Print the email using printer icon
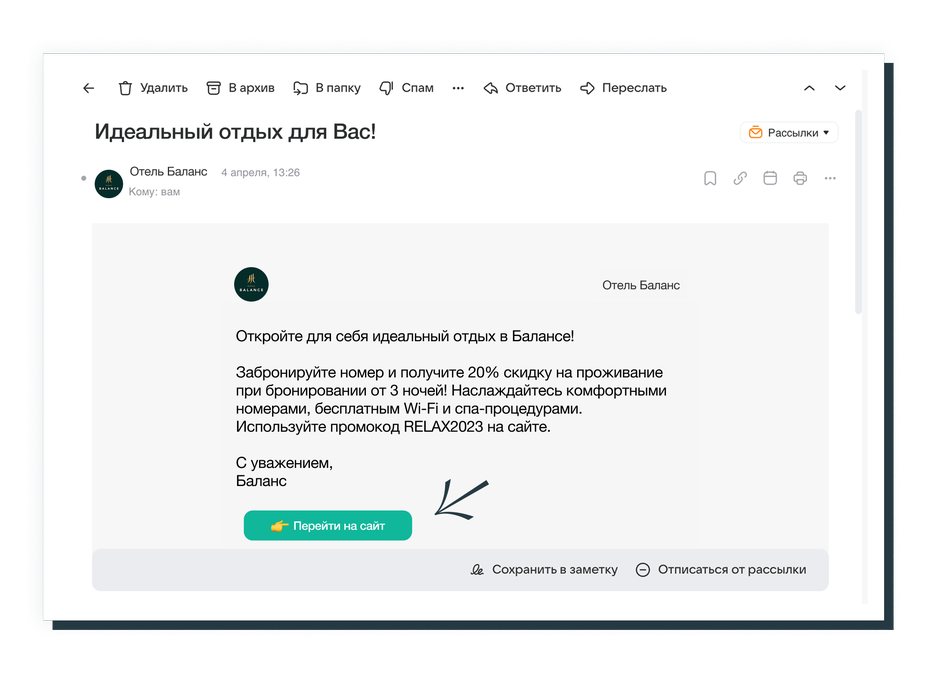Image resolution: width=928 pixels, height=673 pixels. [x=800, y=179]
